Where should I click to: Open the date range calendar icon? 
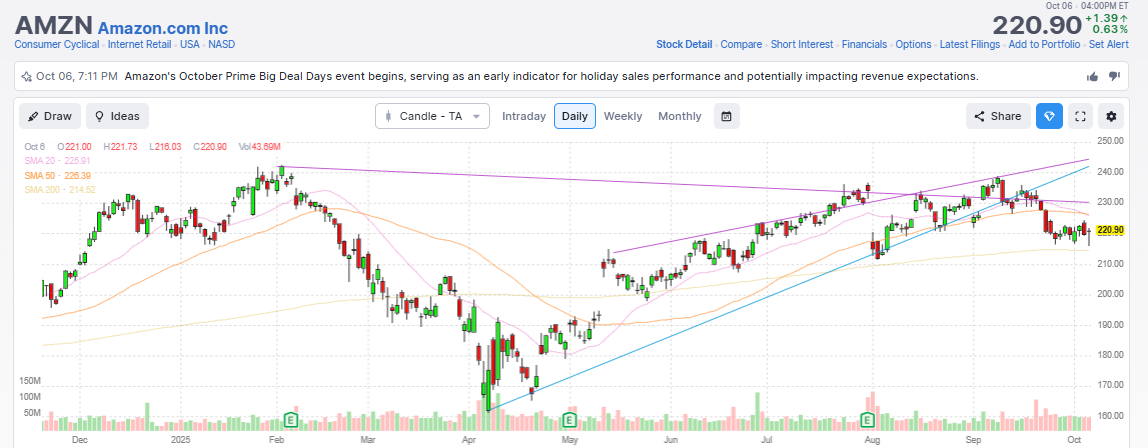point(726,116)
